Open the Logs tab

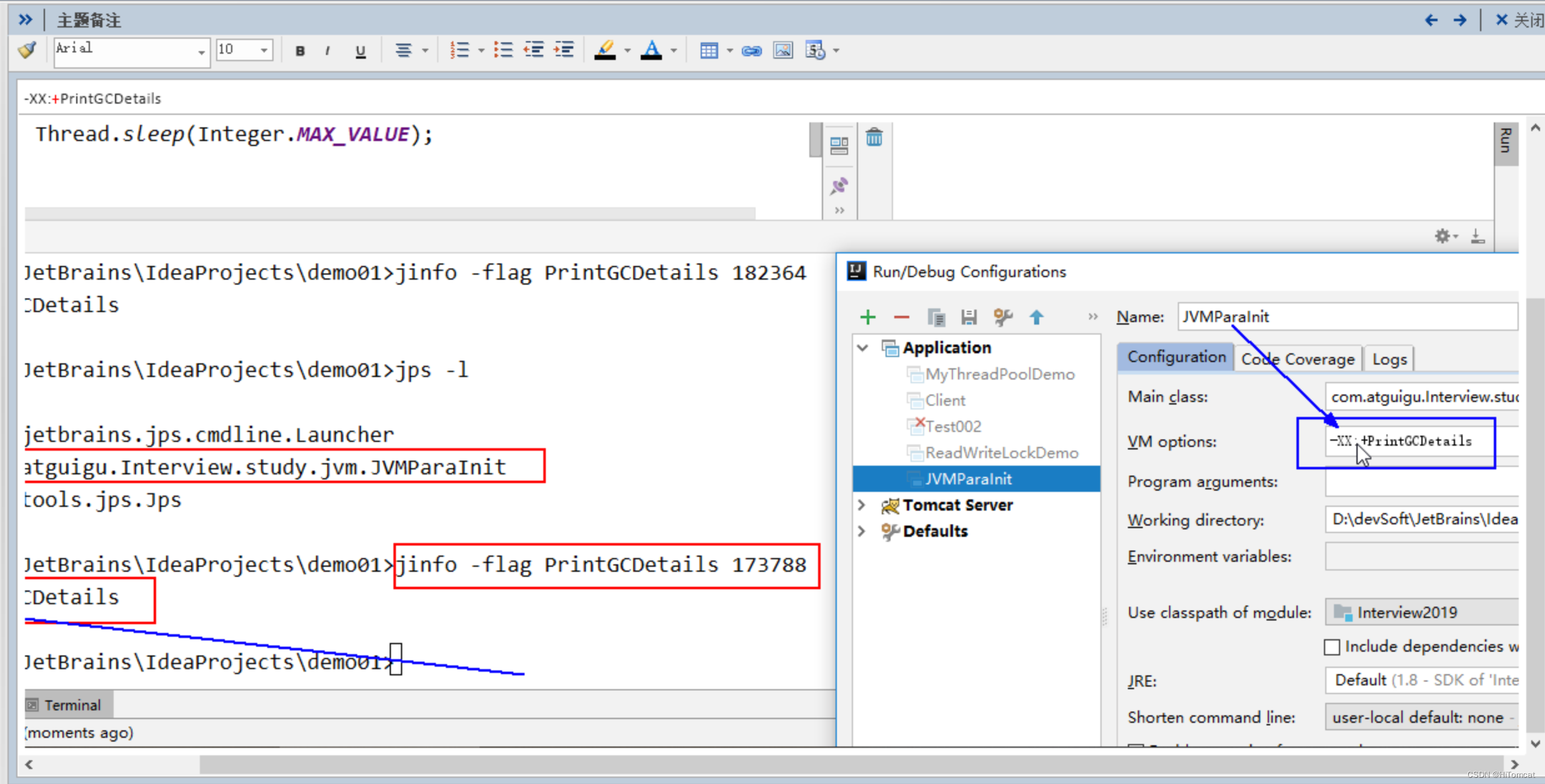coord(1389,359)
